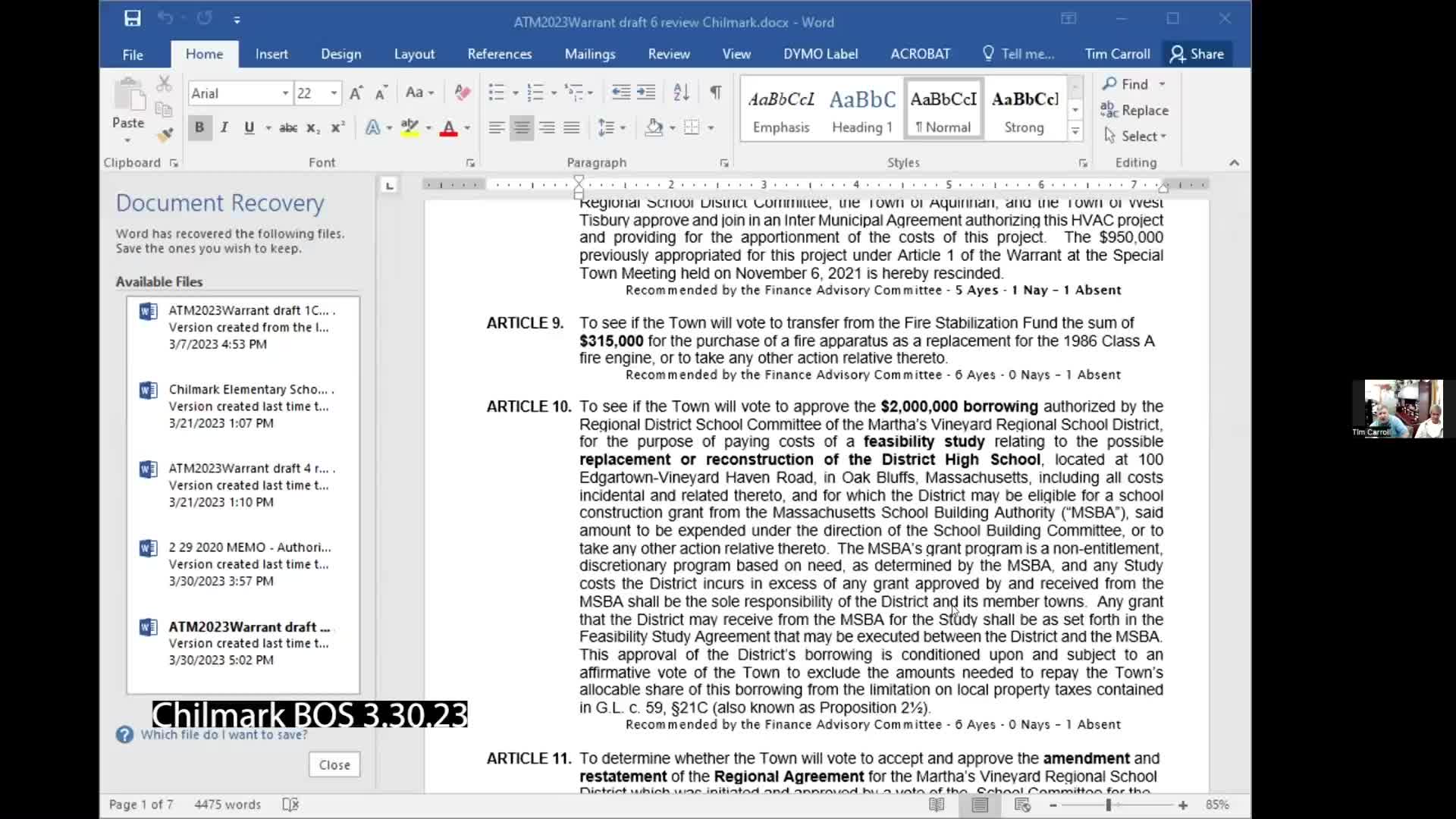The width and height of the screenshot is (1456, 819).
Task: Open the Font dialog launcher
Action: pyautogui.click(x=470, y=163)
